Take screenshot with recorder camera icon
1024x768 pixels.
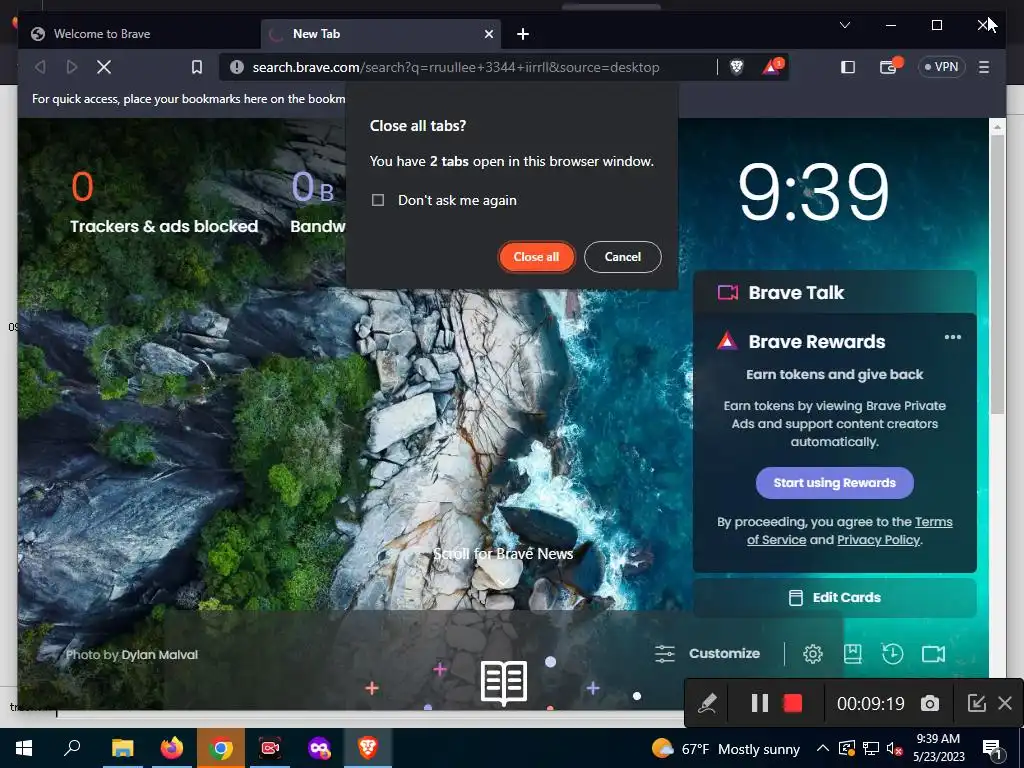(930, 703)
